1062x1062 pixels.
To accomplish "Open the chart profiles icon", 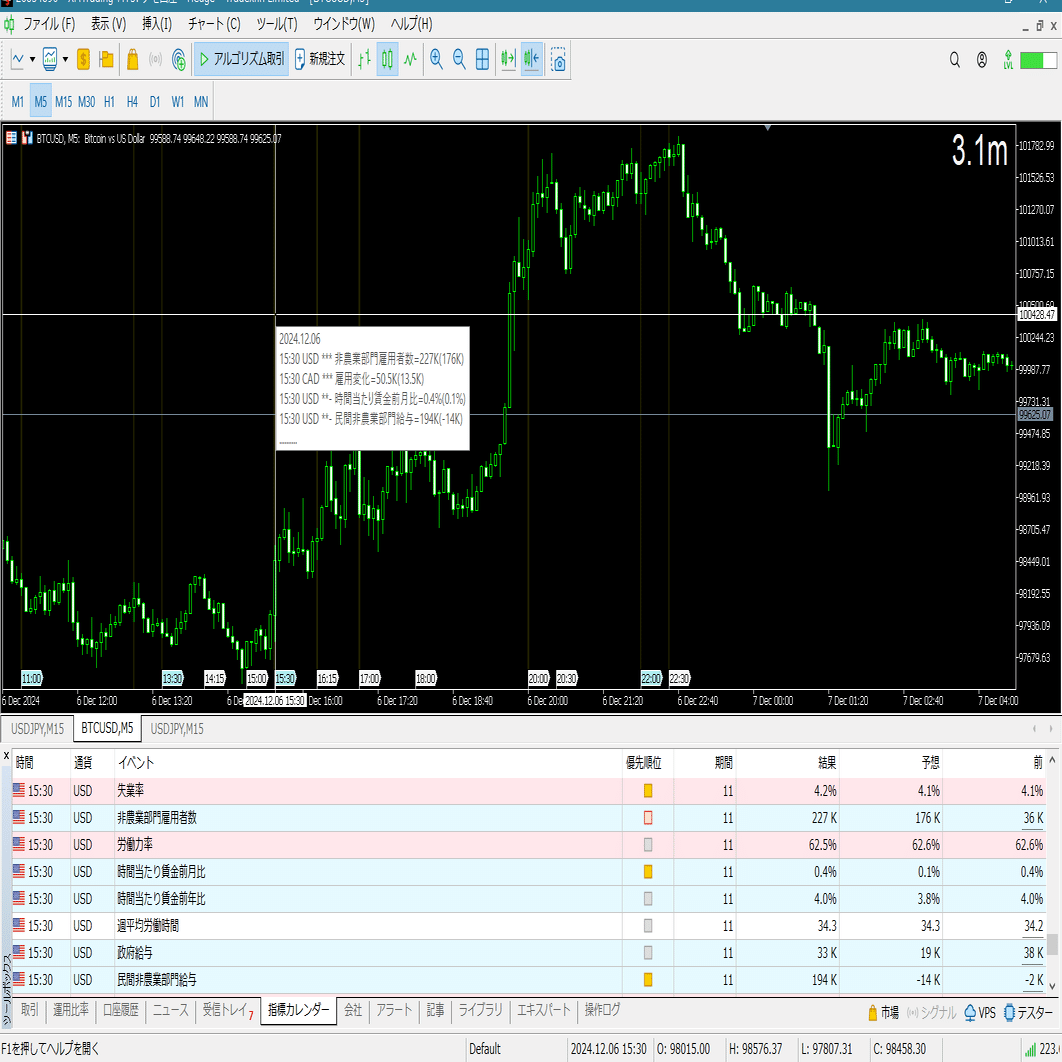I will click(x=50, y=60).
